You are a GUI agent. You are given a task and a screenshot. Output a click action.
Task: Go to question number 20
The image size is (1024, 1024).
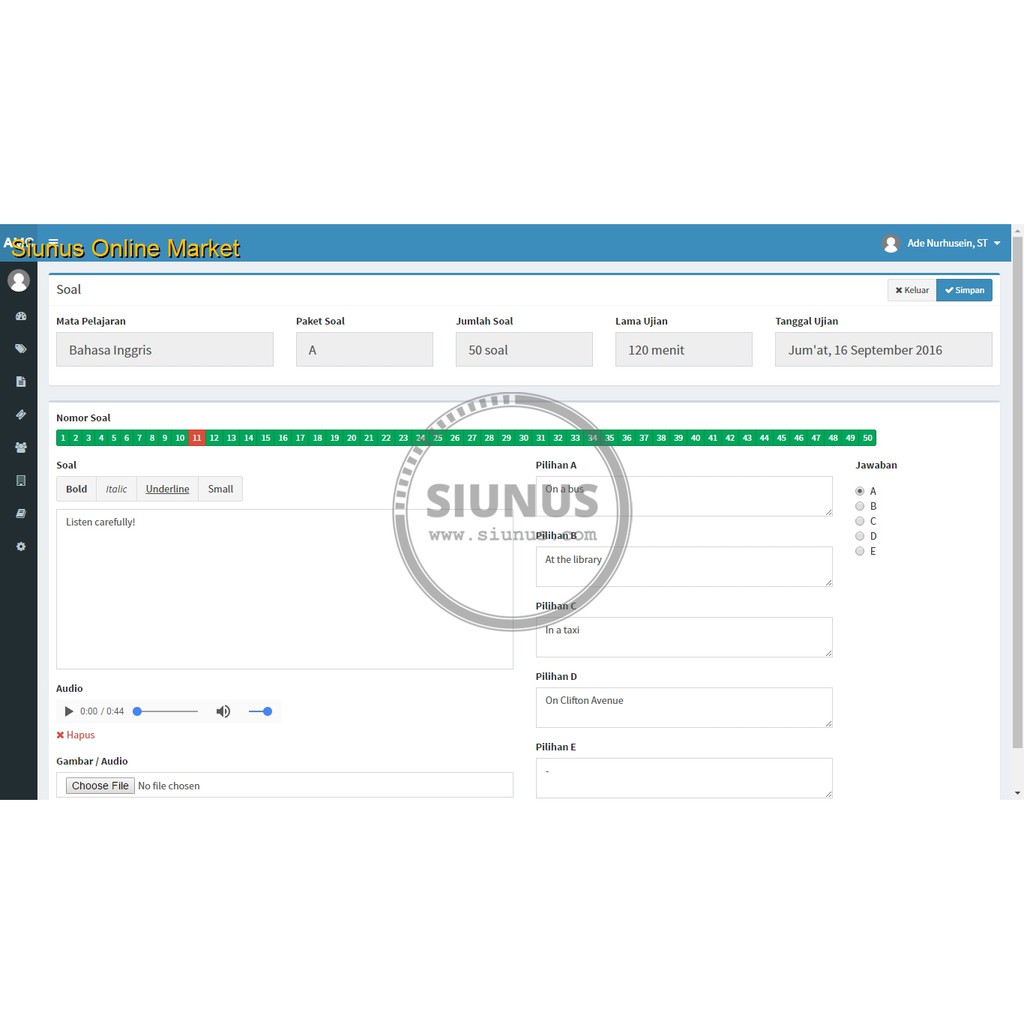coord(351,438)
